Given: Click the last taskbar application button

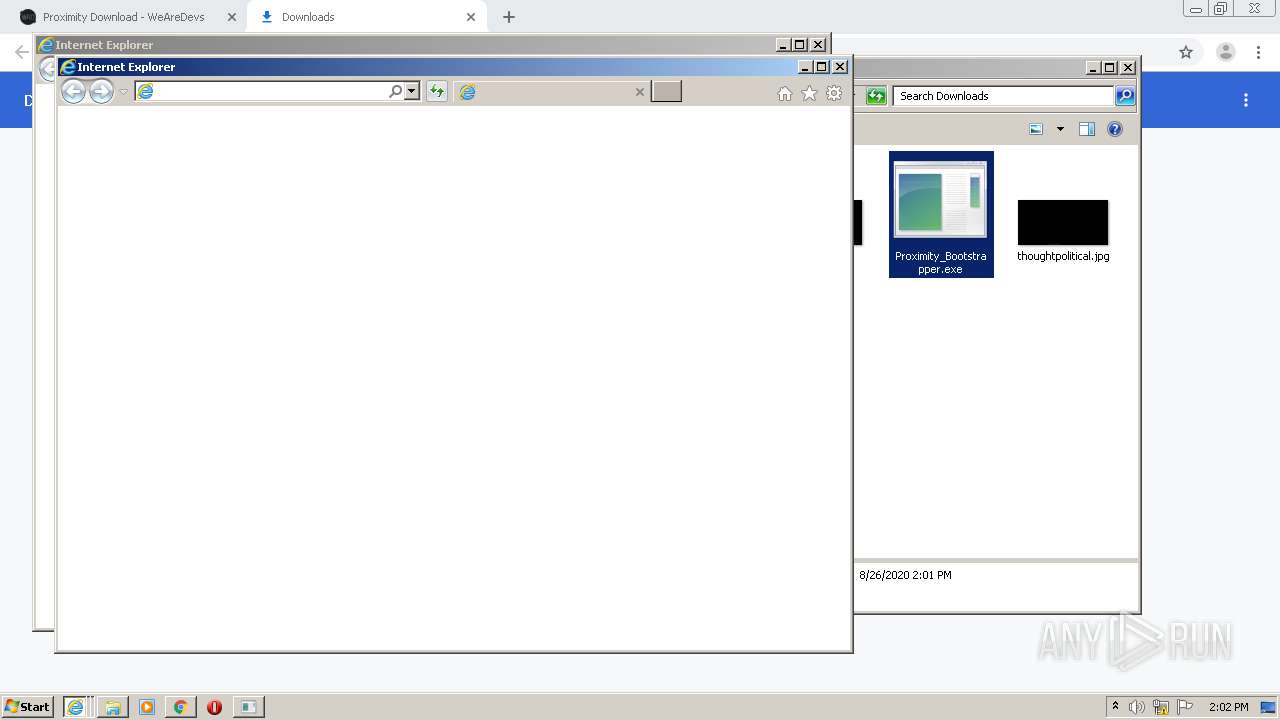Looking at the screenshot, I should (248, 707).
